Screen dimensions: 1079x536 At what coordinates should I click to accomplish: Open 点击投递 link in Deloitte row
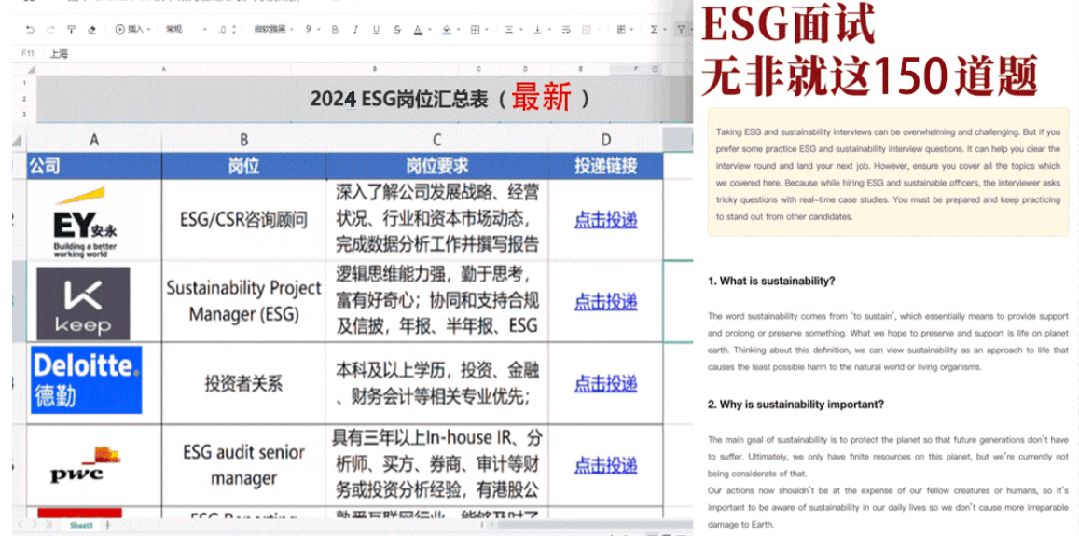click(606, 383)
